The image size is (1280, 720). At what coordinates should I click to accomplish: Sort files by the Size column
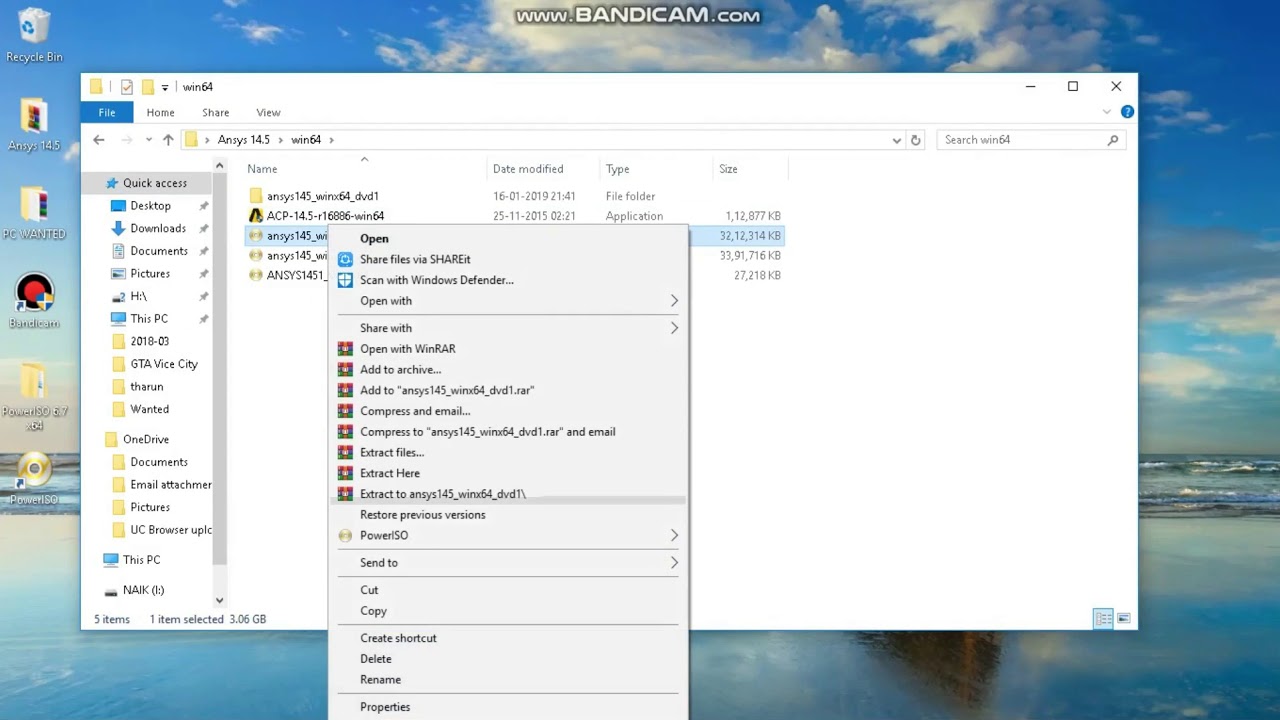[728, 169]
